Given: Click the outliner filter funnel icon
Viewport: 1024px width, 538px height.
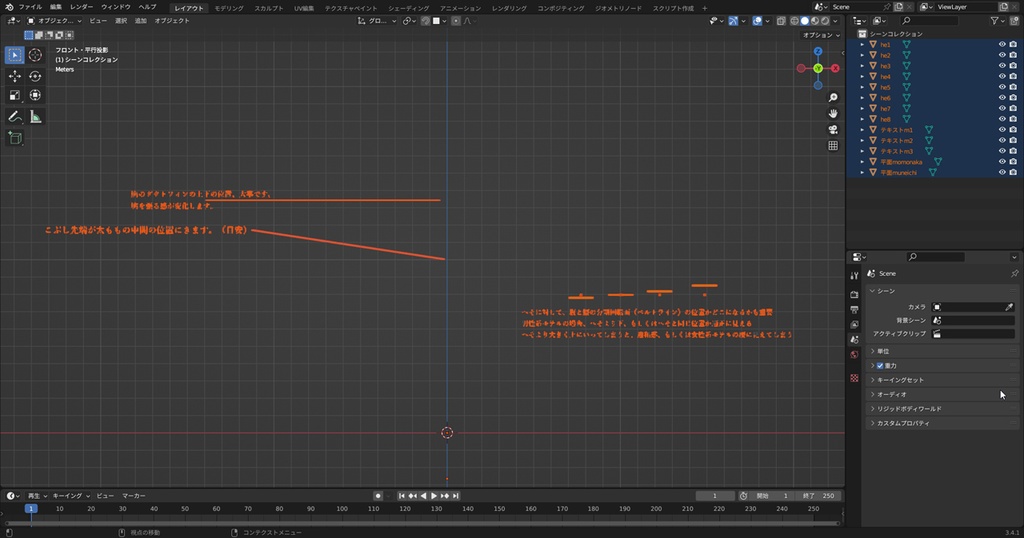Looking at the screenshot, I should 994,21.
